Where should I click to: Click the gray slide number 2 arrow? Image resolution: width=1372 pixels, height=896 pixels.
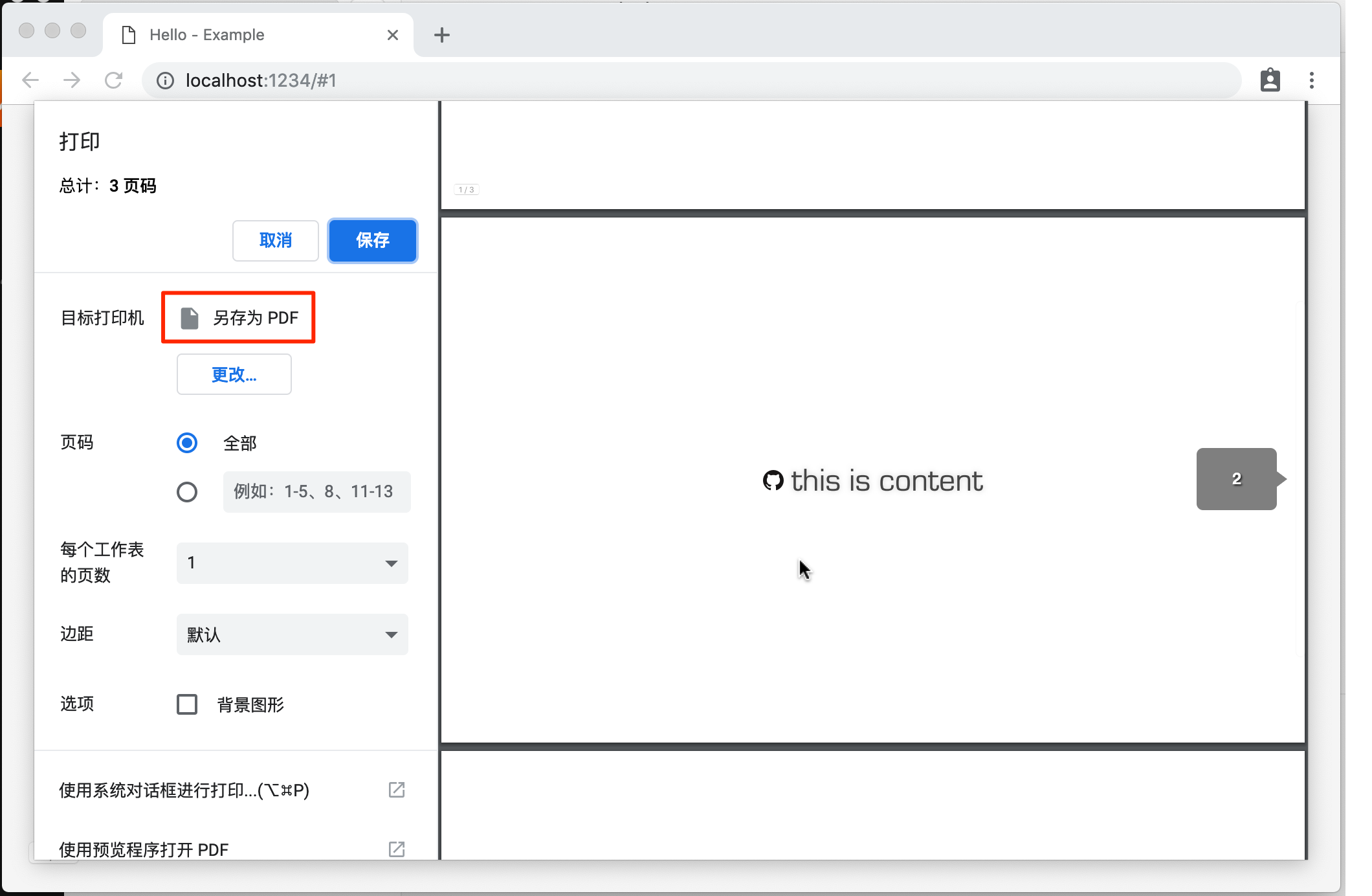click(1237, 479)
